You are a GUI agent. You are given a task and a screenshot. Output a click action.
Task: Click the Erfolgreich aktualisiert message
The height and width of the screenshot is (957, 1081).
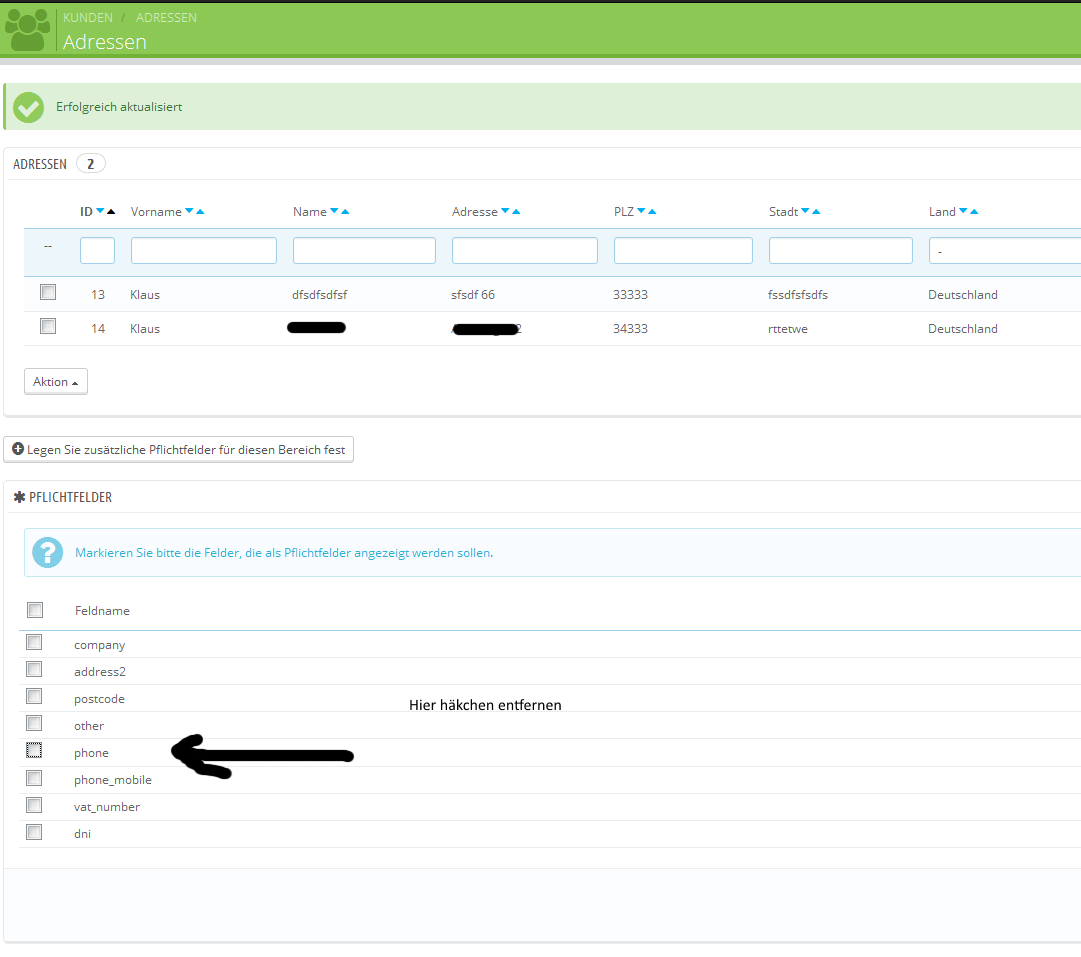[119, 107]
